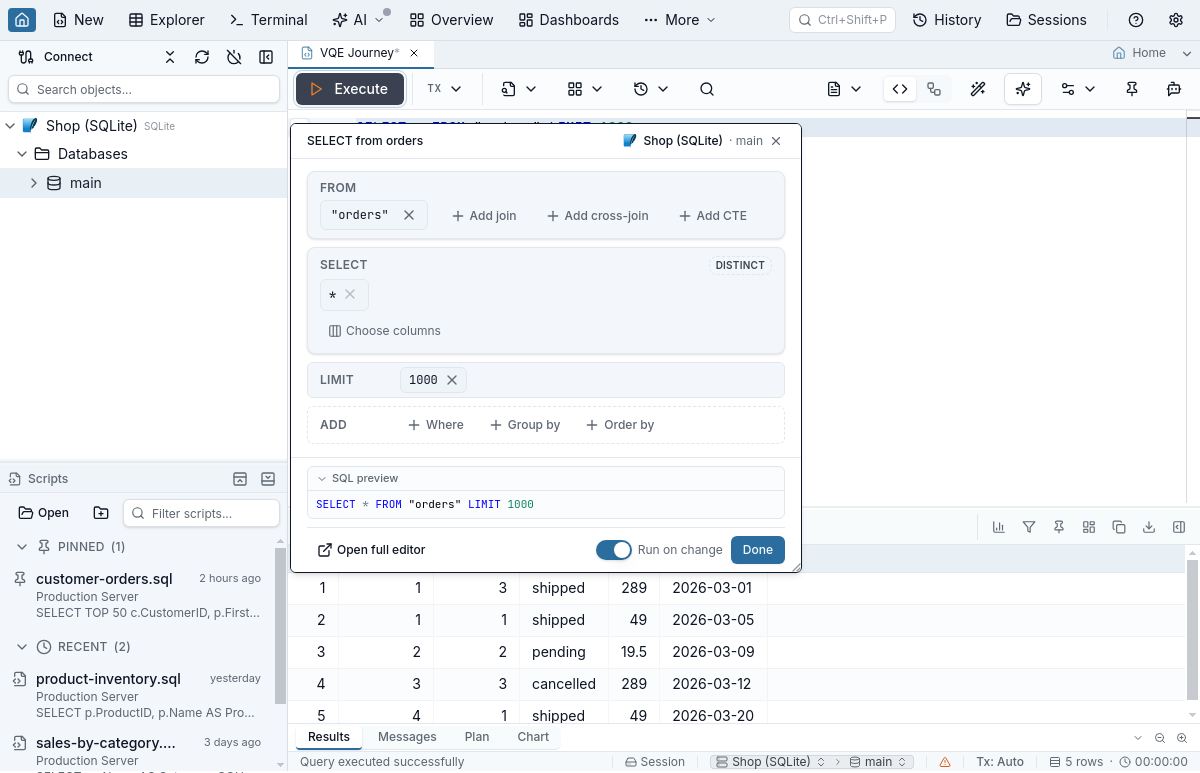Click the results filter funnel icon

point(1029,527)
